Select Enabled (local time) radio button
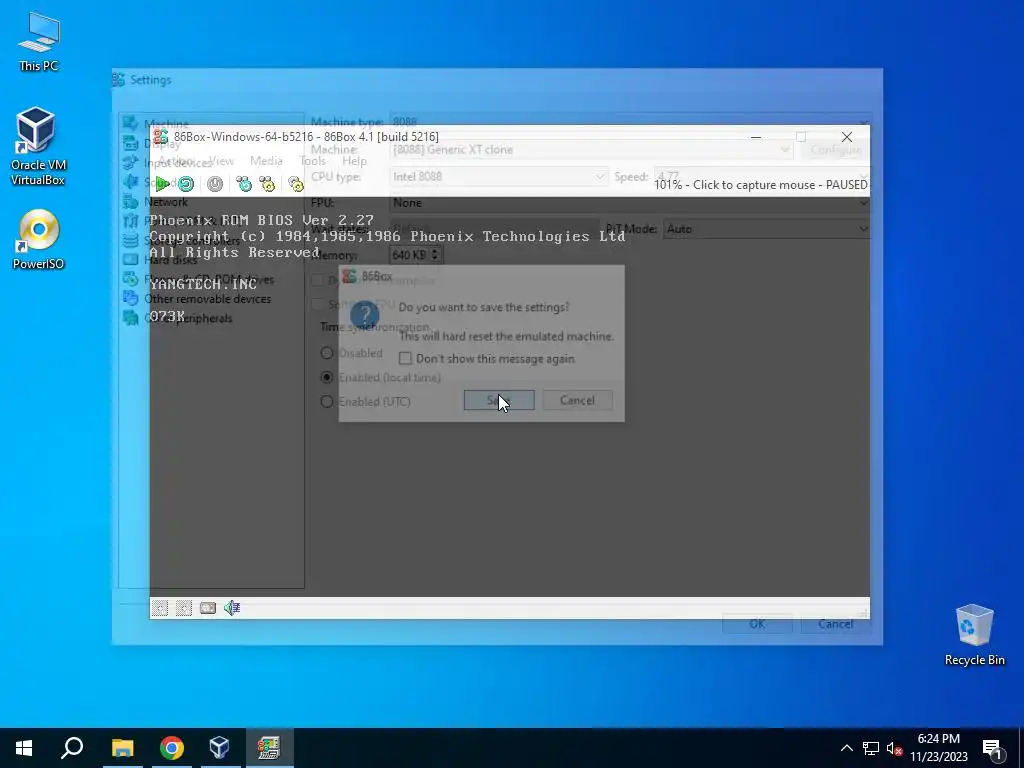Image resolution: width=1024 pixels, height=768 pixels. click(x=327, y=377)
